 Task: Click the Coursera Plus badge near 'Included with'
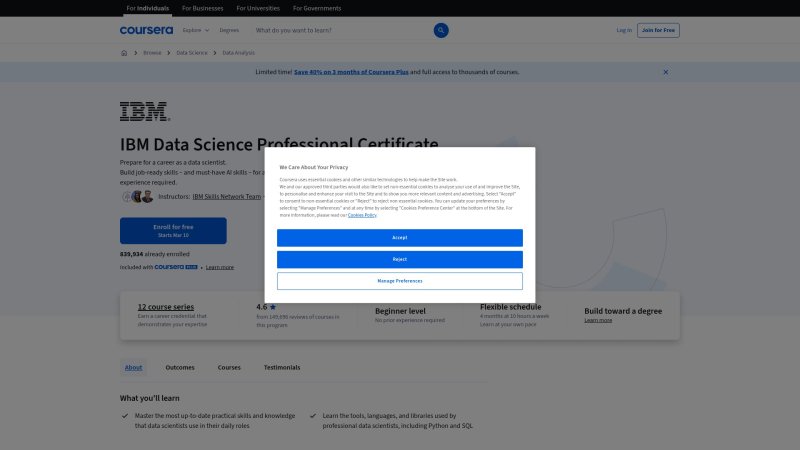point(176,267)
